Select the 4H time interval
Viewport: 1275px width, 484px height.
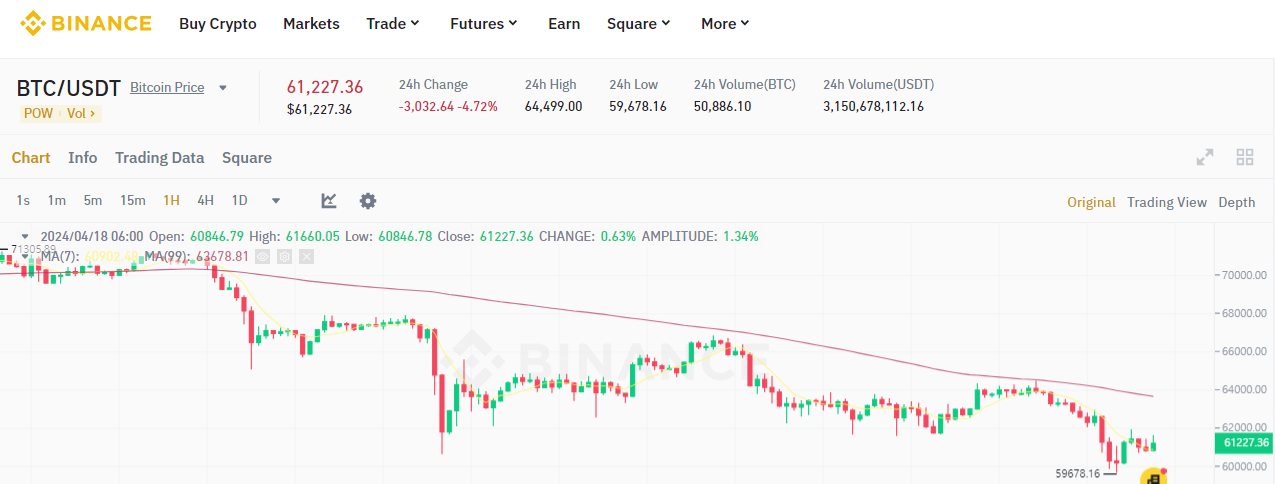205,200
